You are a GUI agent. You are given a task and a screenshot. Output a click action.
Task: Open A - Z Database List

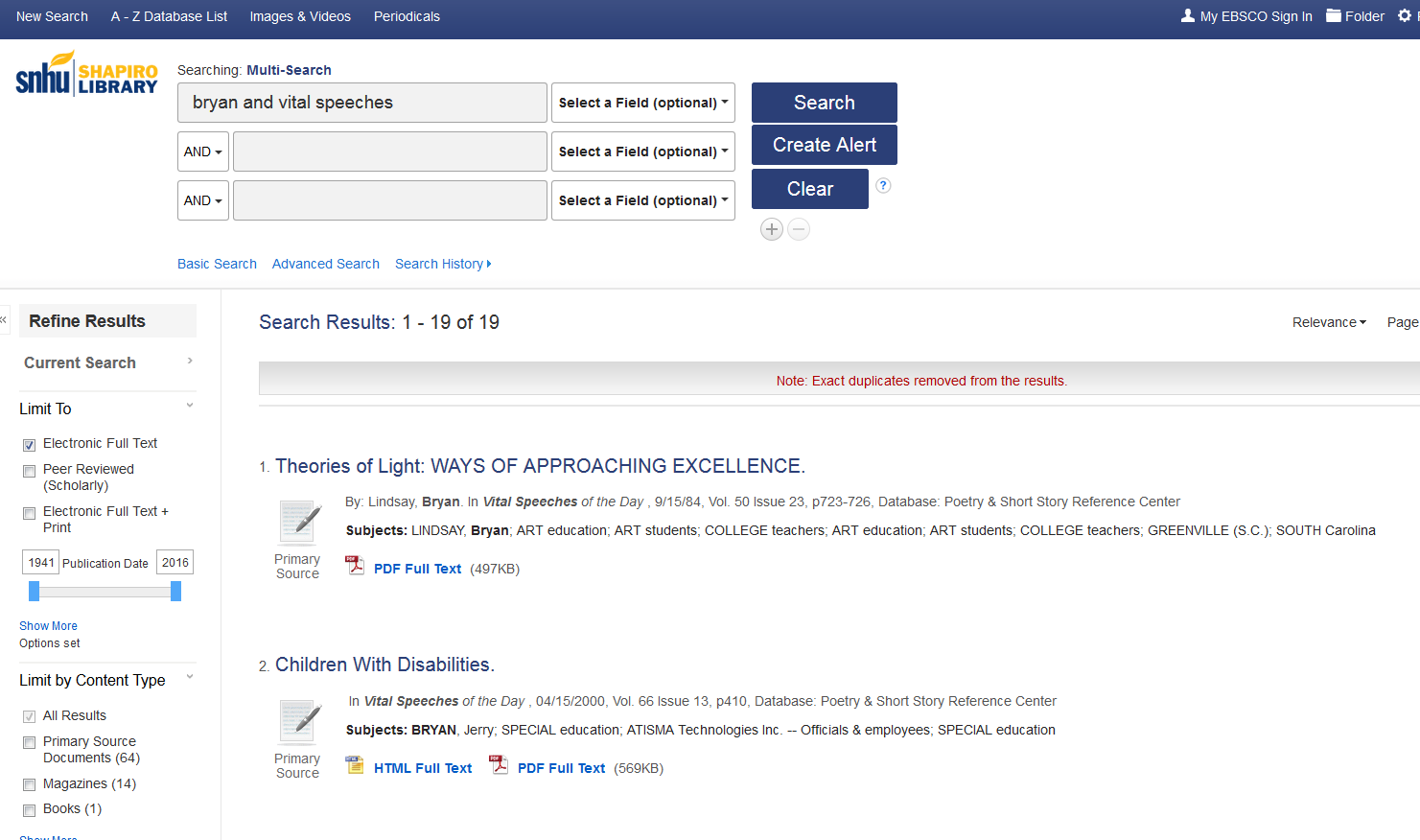(169, 16)
